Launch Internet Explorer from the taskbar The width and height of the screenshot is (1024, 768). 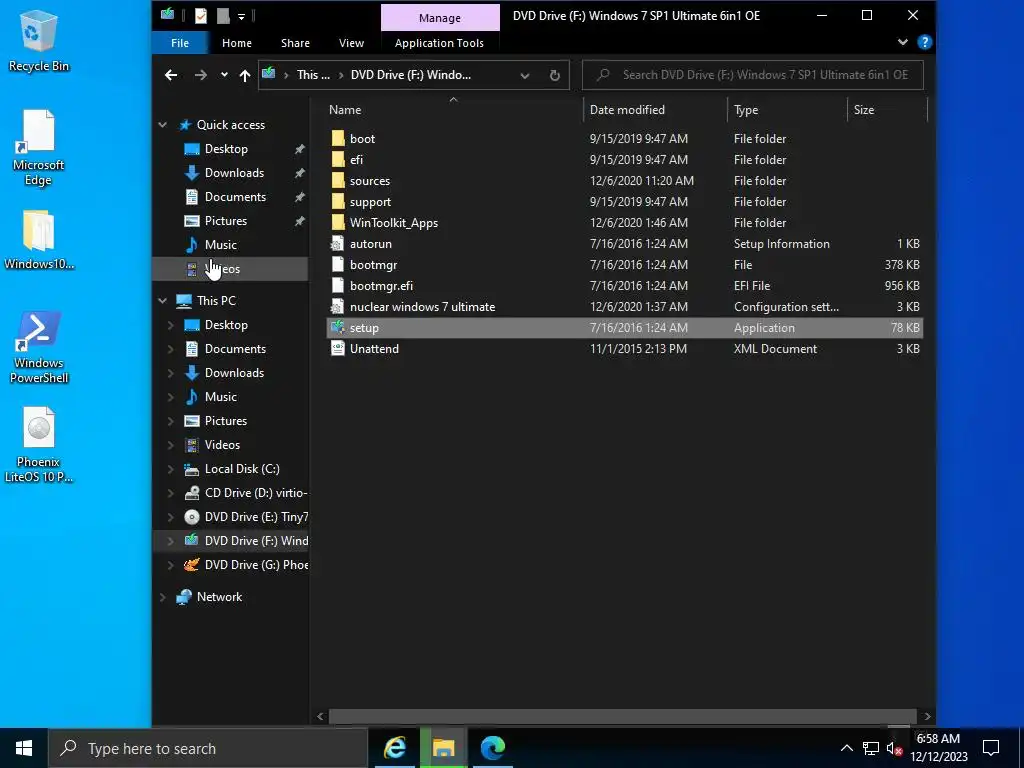click(394, 748)
